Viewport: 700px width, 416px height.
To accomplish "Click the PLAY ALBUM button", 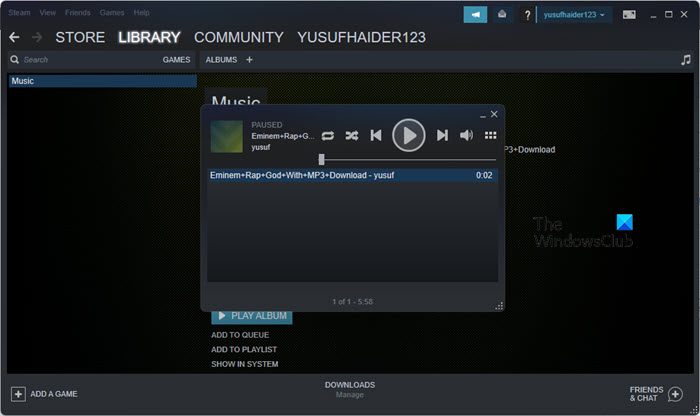I will [x=252, y=316].
